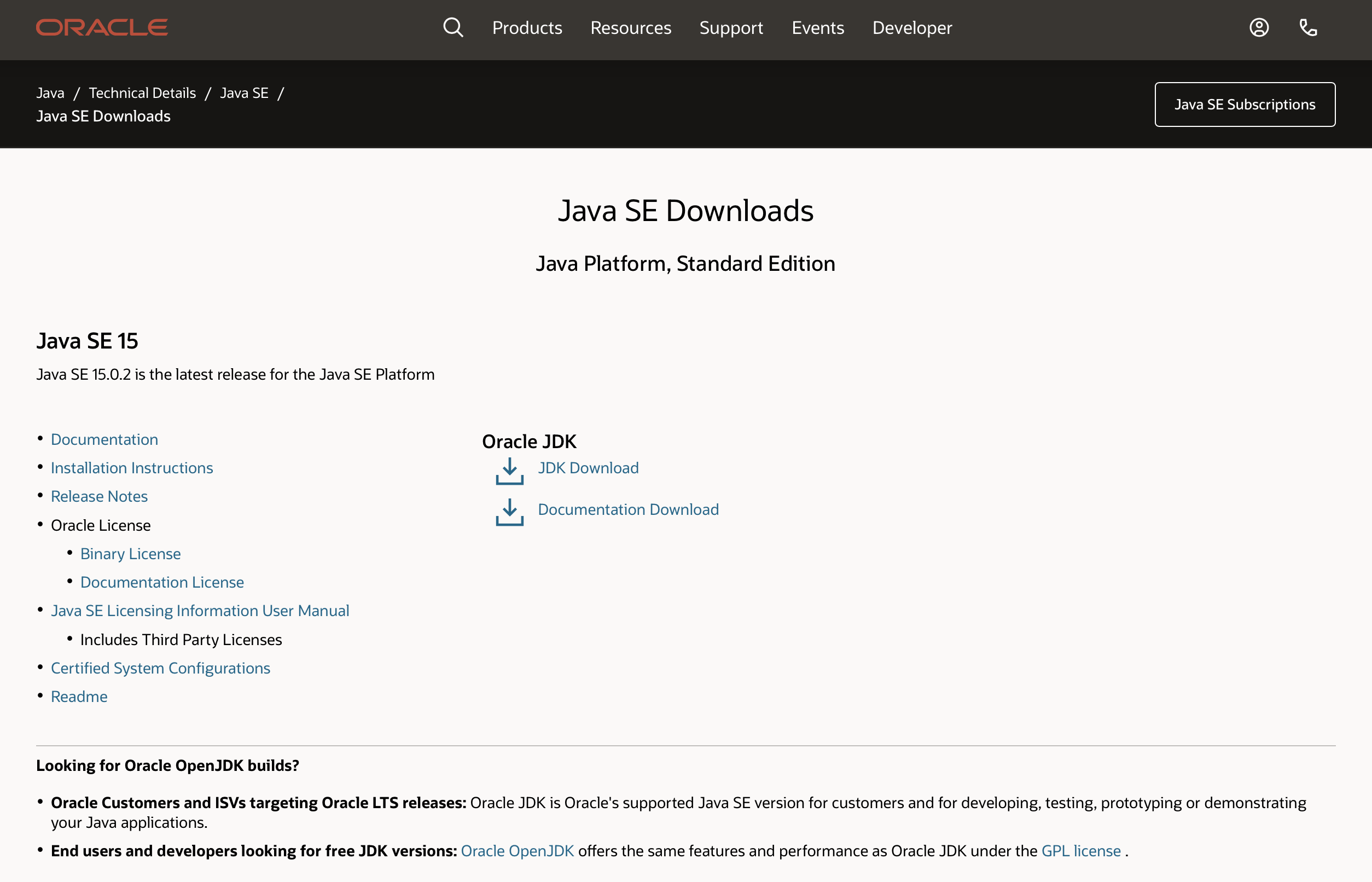Image resolution: width=1372 pixels, height=882 pixels.
Task: Go to the Technical Details breadcrumb
Action: tap(143, 93)
